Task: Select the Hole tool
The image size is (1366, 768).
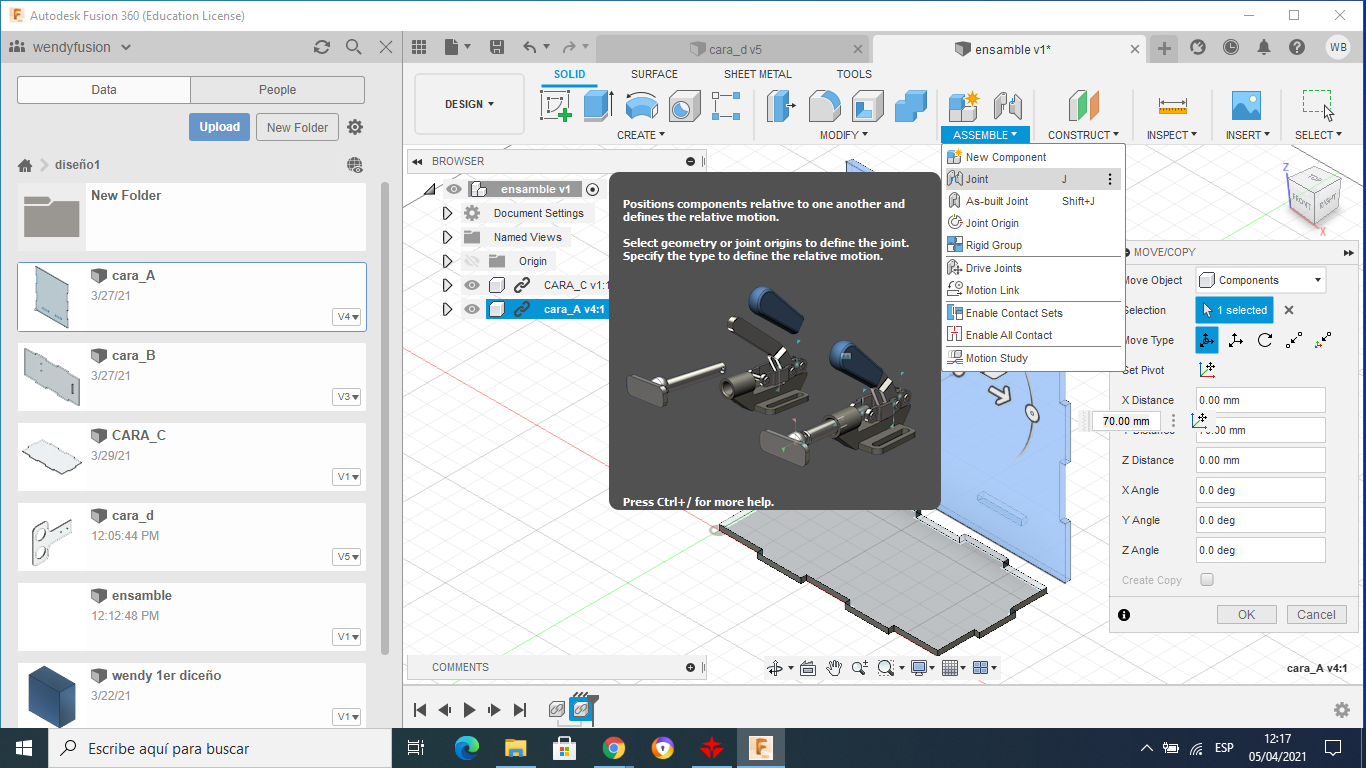Action: (x=684, y=106)
